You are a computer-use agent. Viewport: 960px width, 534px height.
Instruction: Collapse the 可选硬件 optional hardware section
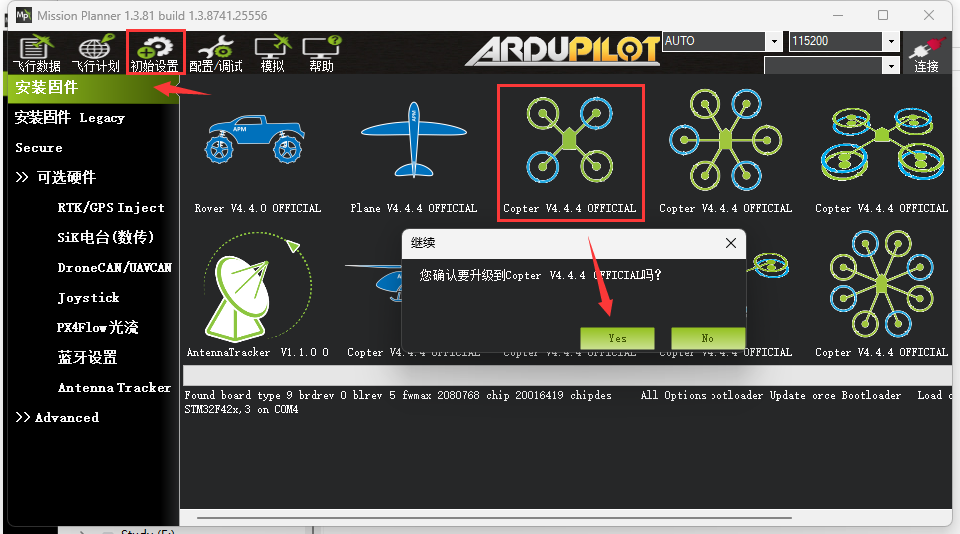coord(56,178)
